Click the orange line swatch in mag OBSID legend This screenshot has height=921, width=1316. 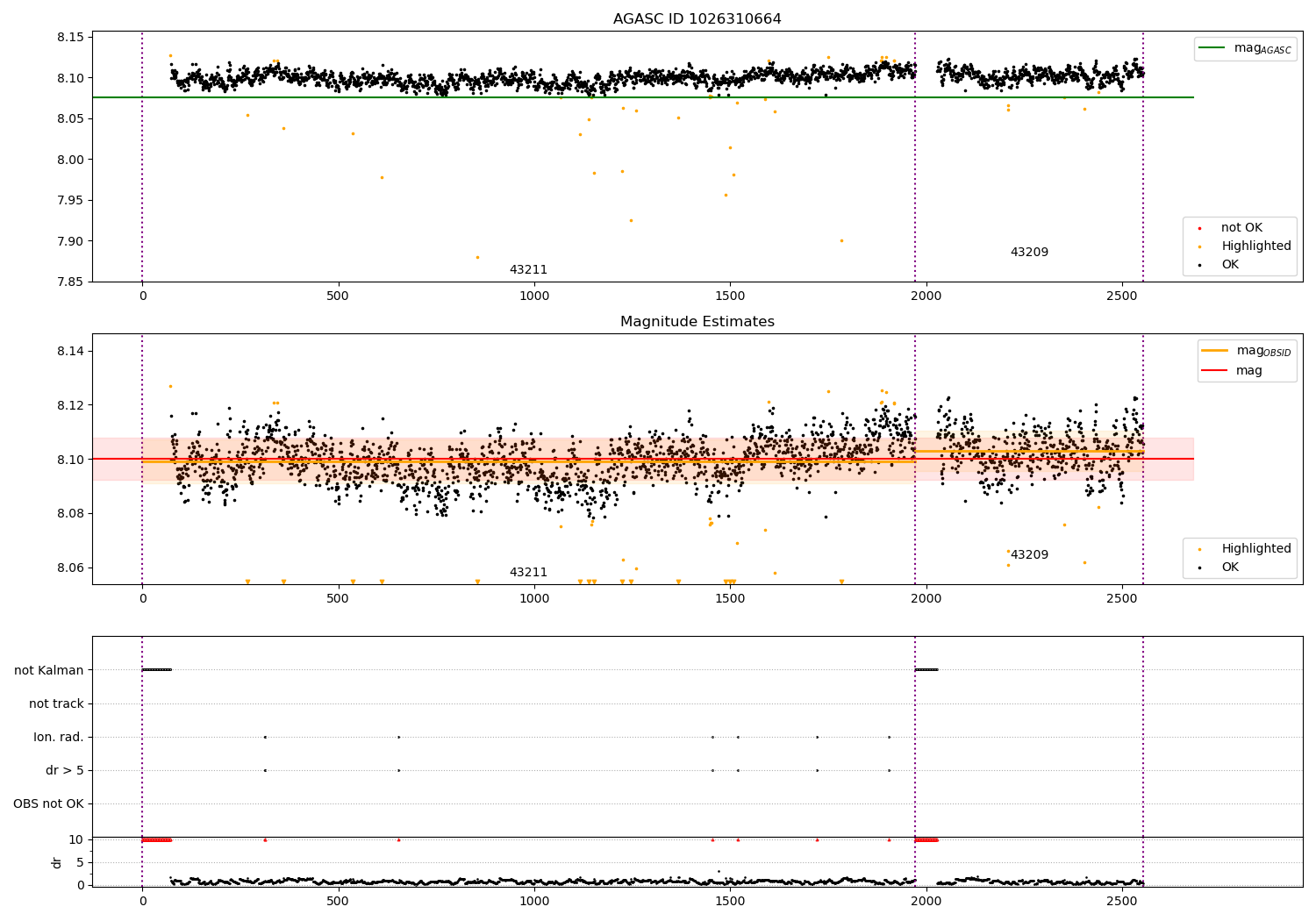pyautogui.click(x=1215, y=351)
